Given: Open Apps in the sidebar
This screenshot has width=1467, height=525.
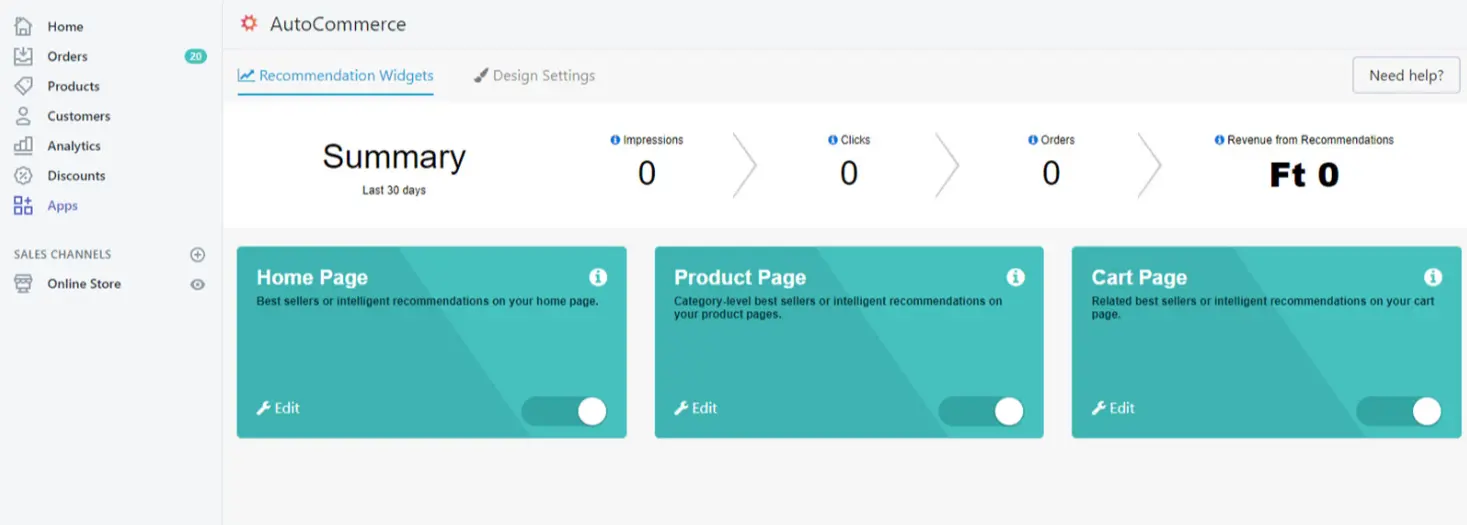Looking at the screenshot, I should tap(62, 206).
